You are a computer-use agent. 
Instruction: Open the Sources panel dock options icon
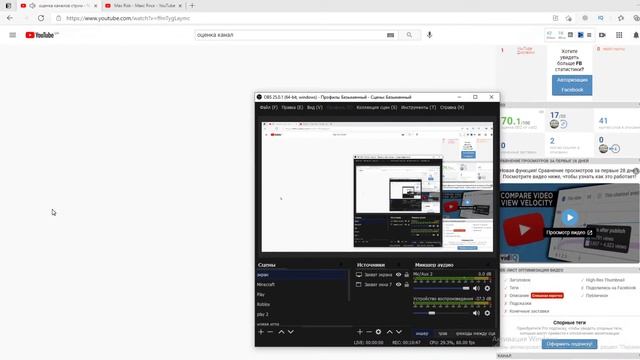399,264
